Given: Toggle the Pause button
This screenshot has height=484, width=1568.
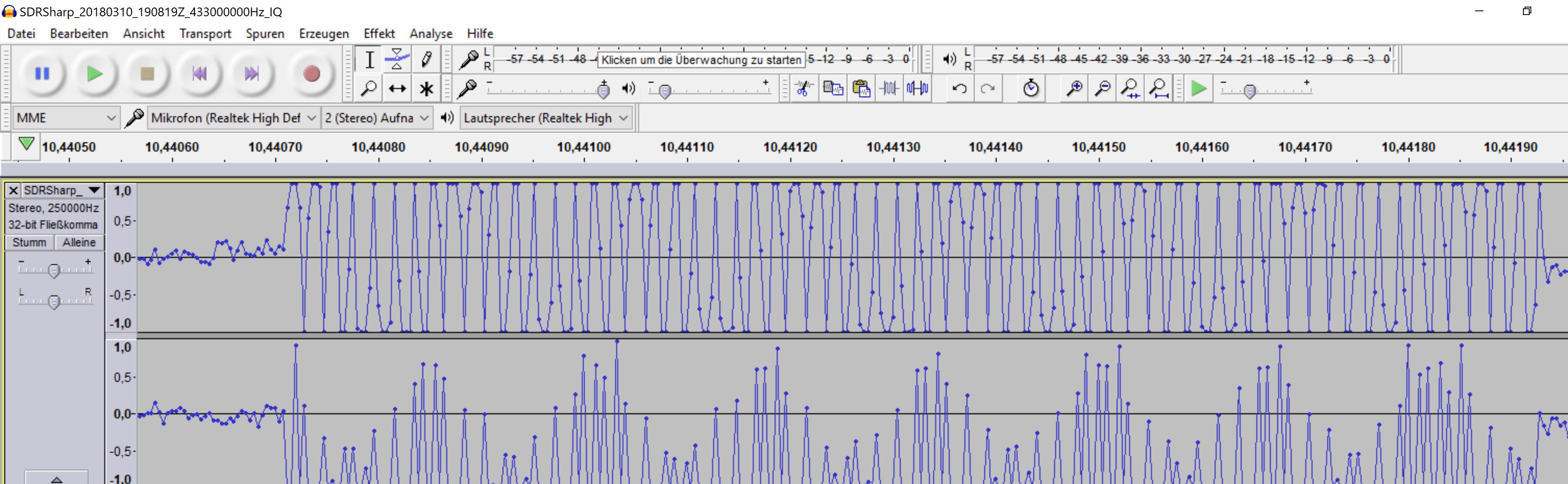Looking at the screenshot, I should 42,74.
